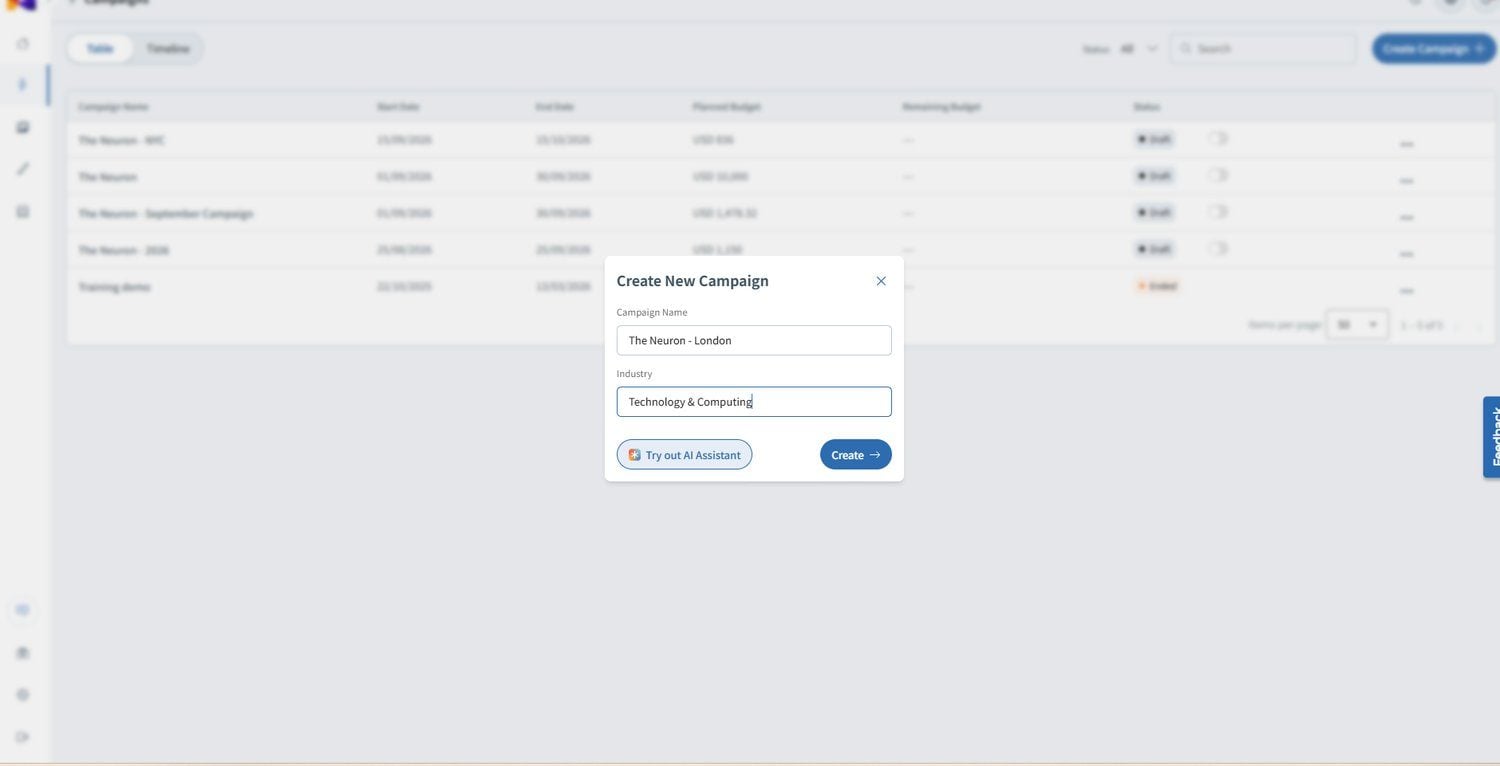Open The Neuron - September Campaign row
The image size is (1500, 766).
coord(166,213)
